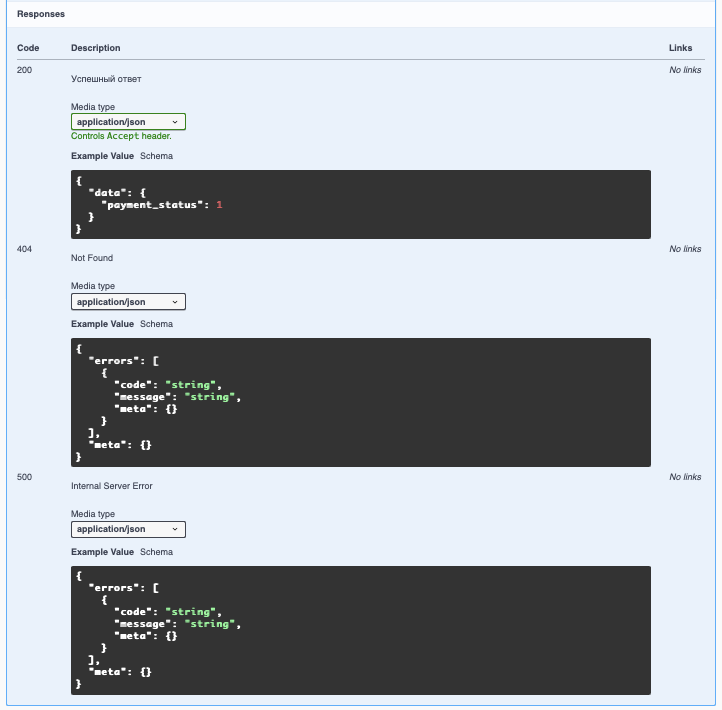Click the 404 errors JSON example block
The height and width of the screenshot is (710, 722).
click(x=360, y=402)
